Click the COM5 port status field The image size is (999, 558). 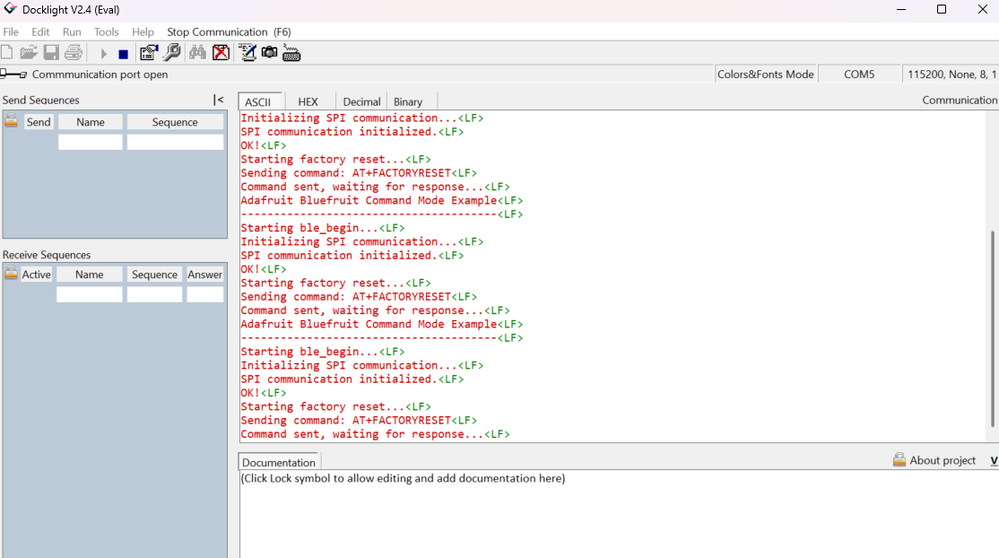pos(859,74)
